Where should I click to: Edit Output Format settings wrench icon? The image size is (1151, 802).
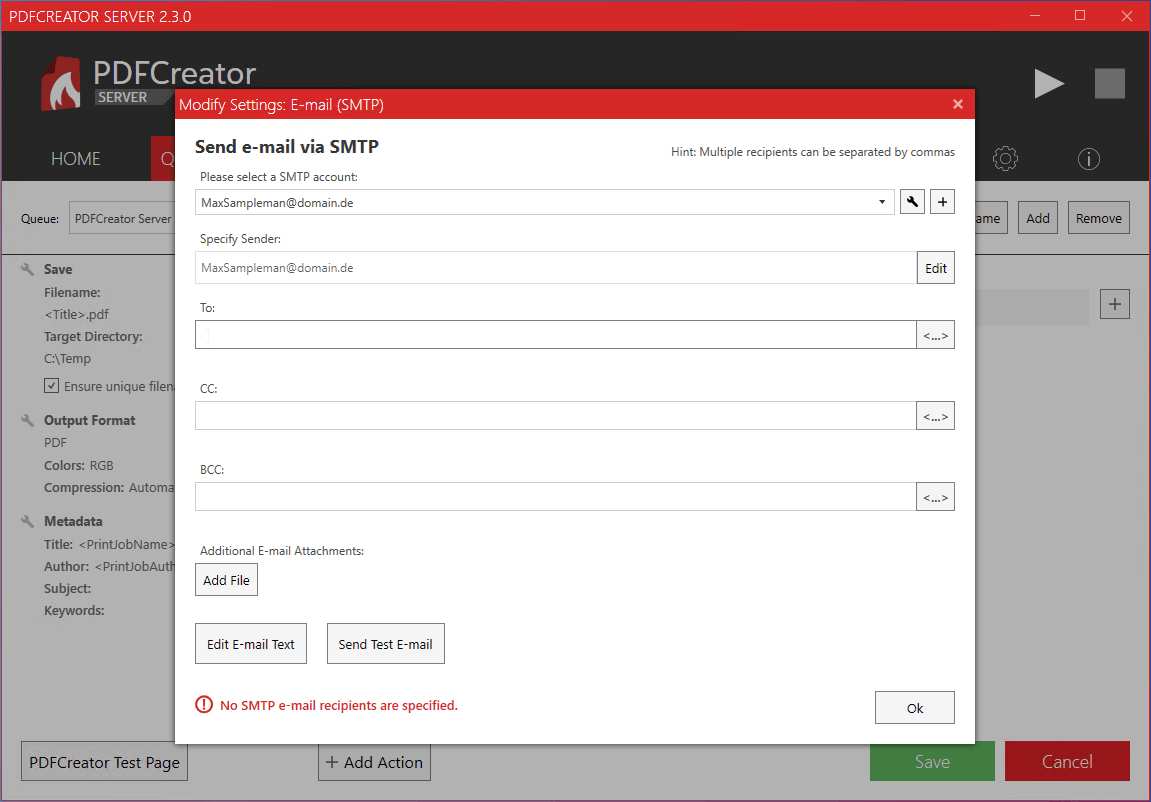click(27, 420)
